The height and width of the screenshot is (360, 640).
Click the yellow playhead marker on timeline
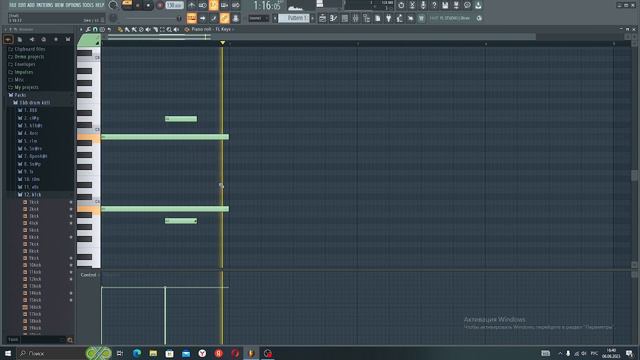tap(222, 42)
